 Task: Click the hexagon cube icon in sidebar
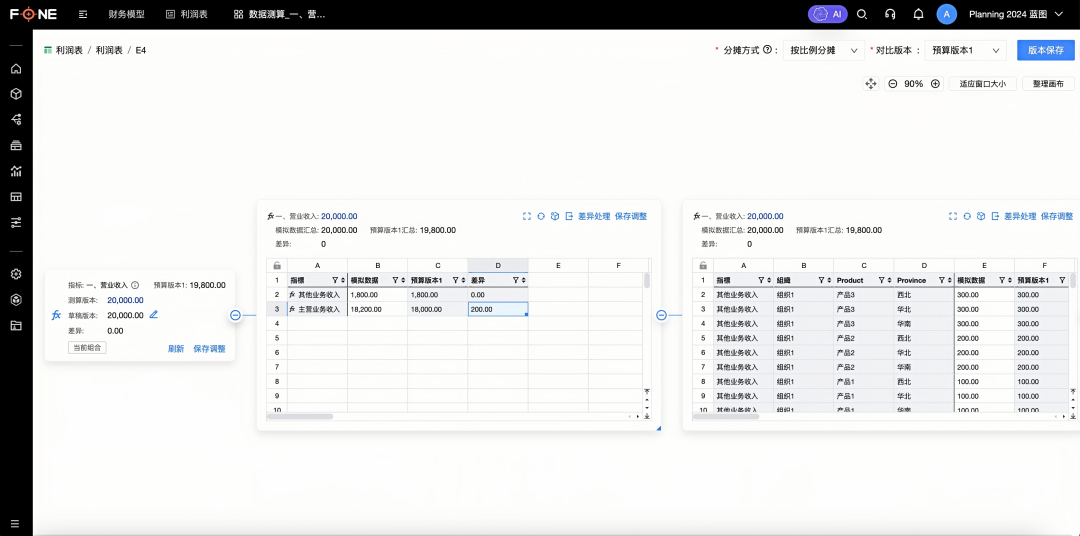16,300
